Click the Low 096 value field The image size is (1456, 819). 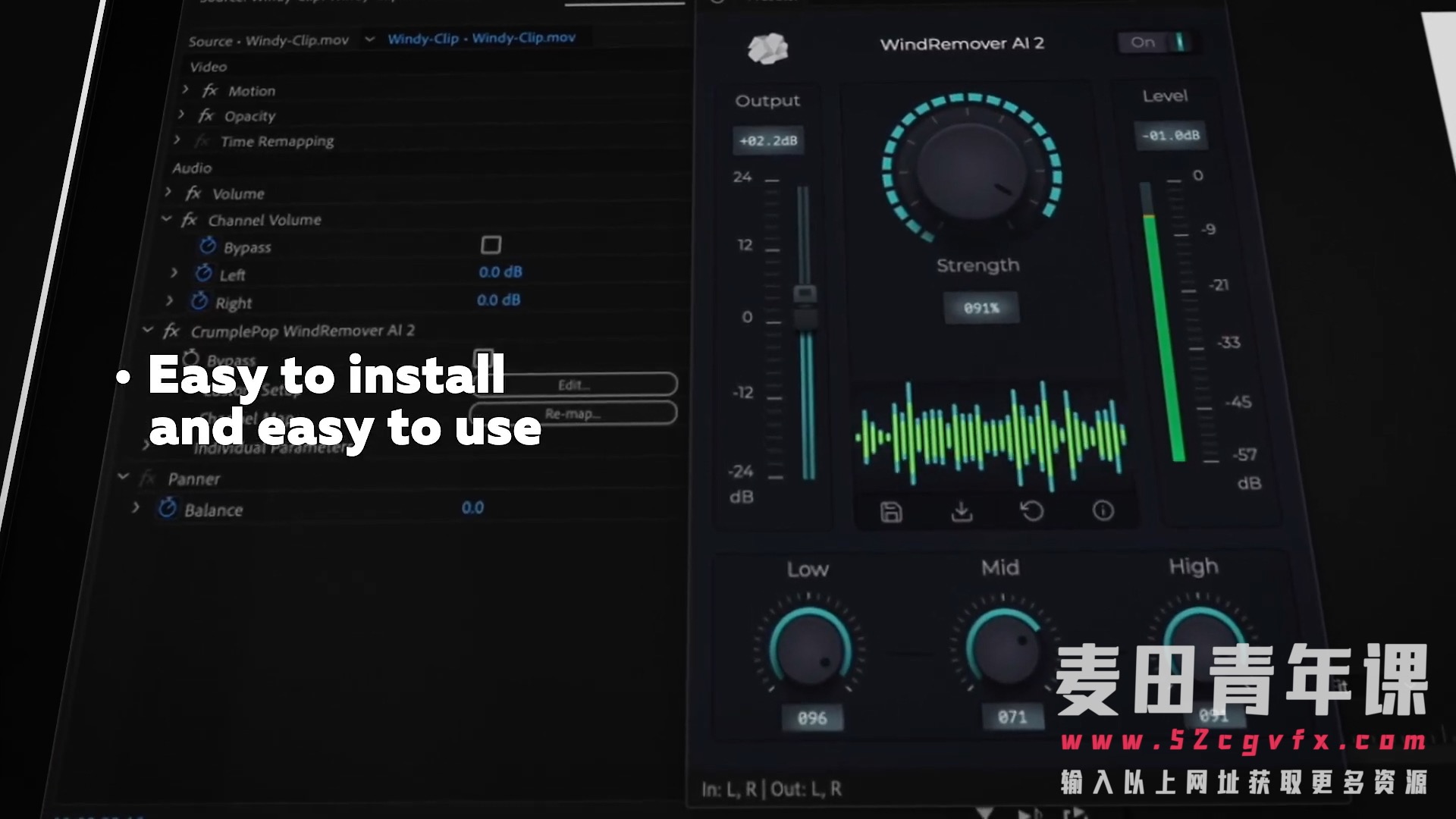(811, 717)
